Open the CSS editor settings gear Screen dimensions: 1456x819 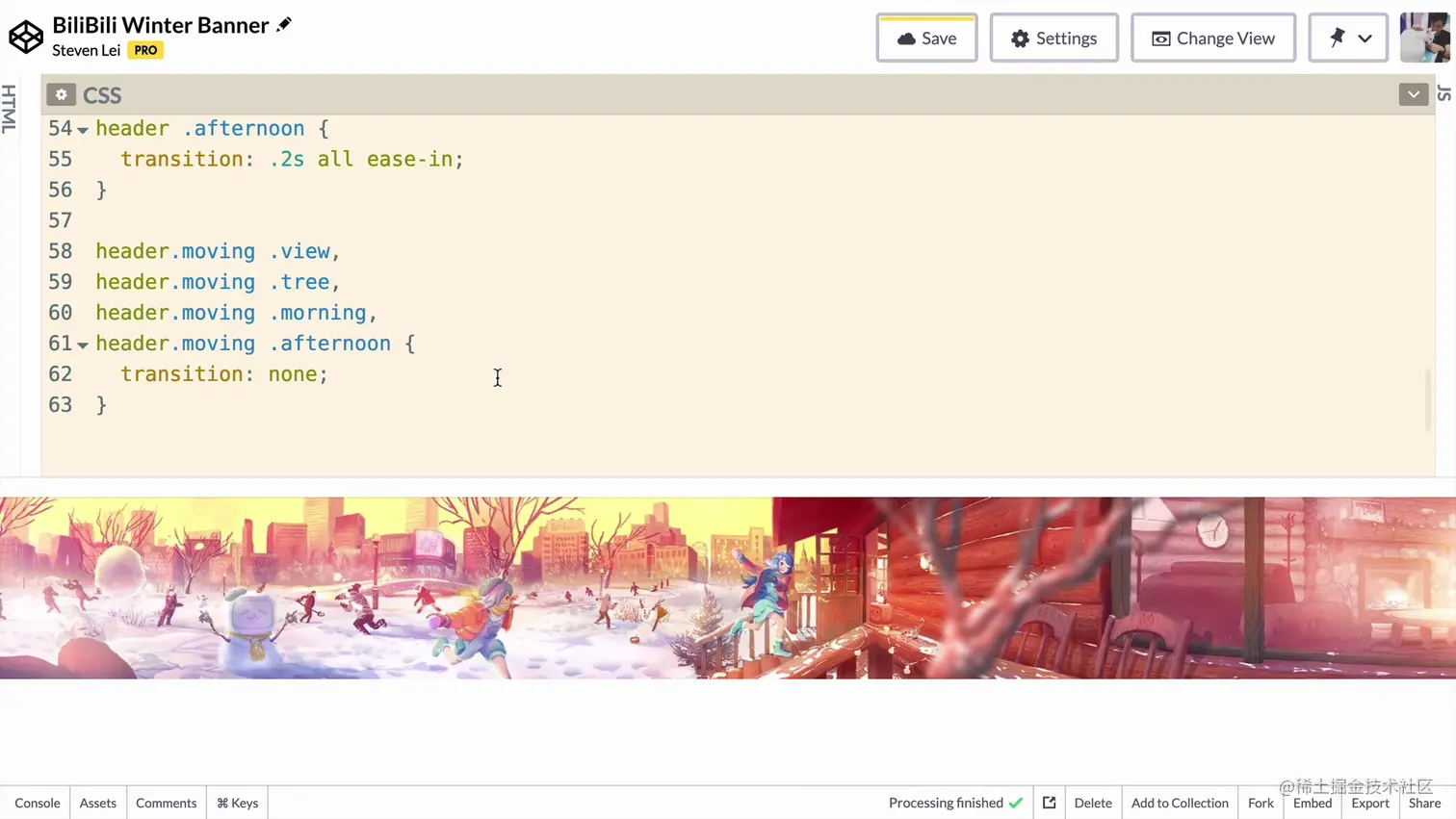[x=61, y=94]
